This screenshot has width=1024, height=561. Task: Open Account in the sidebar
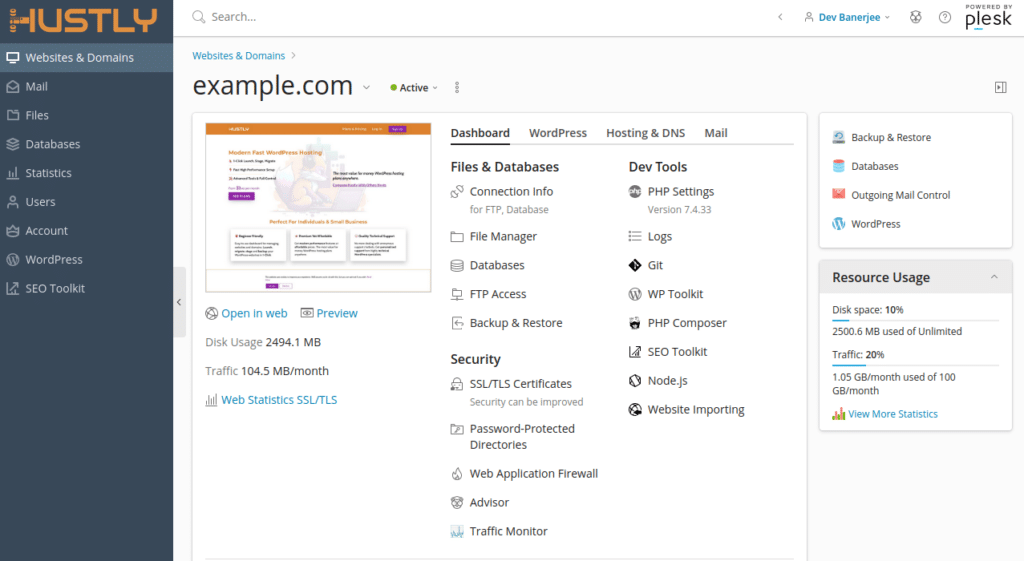86,231
